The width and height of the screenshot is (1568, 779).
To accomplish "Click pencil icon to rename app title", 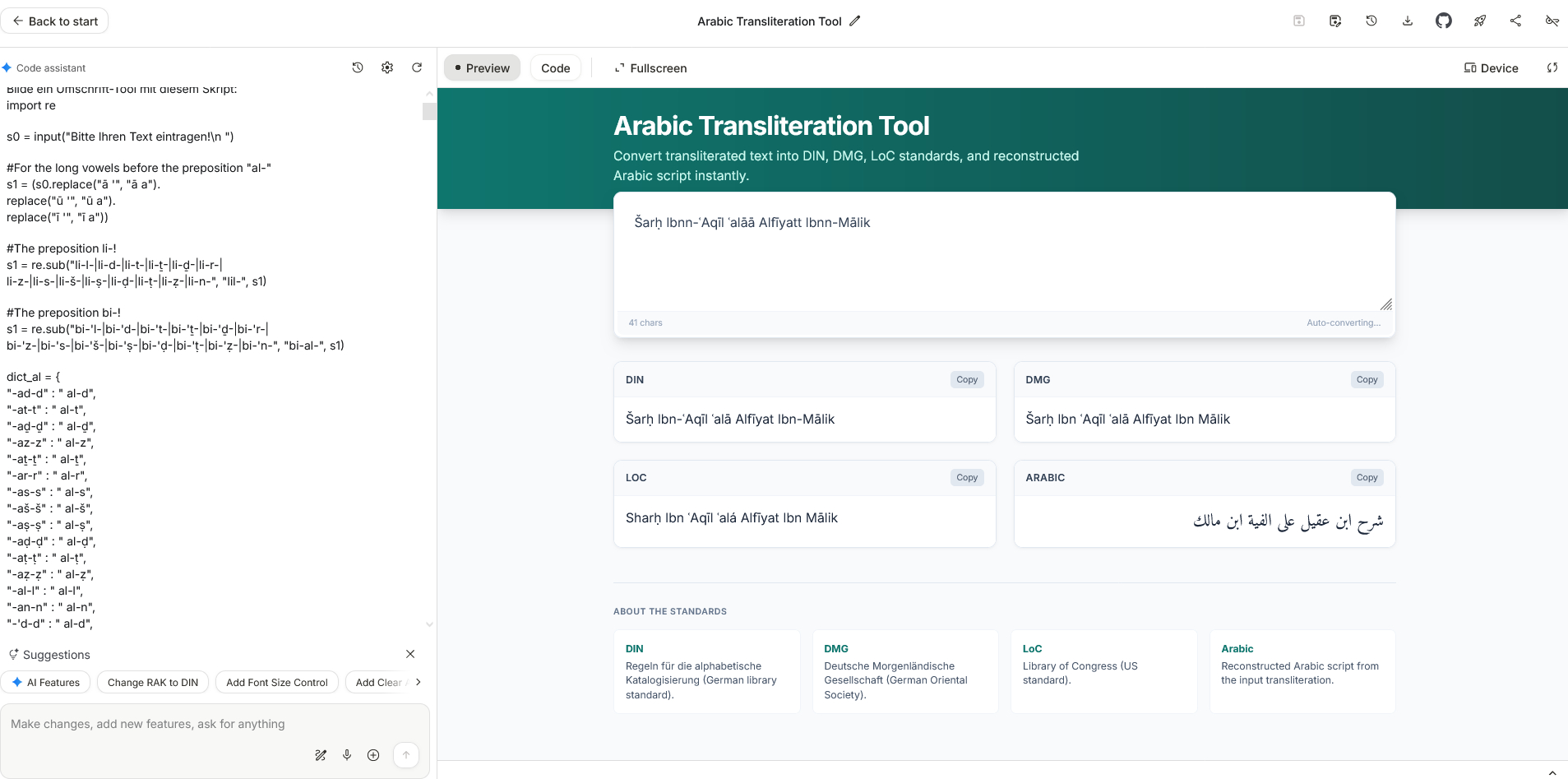I will pos(855,21).
